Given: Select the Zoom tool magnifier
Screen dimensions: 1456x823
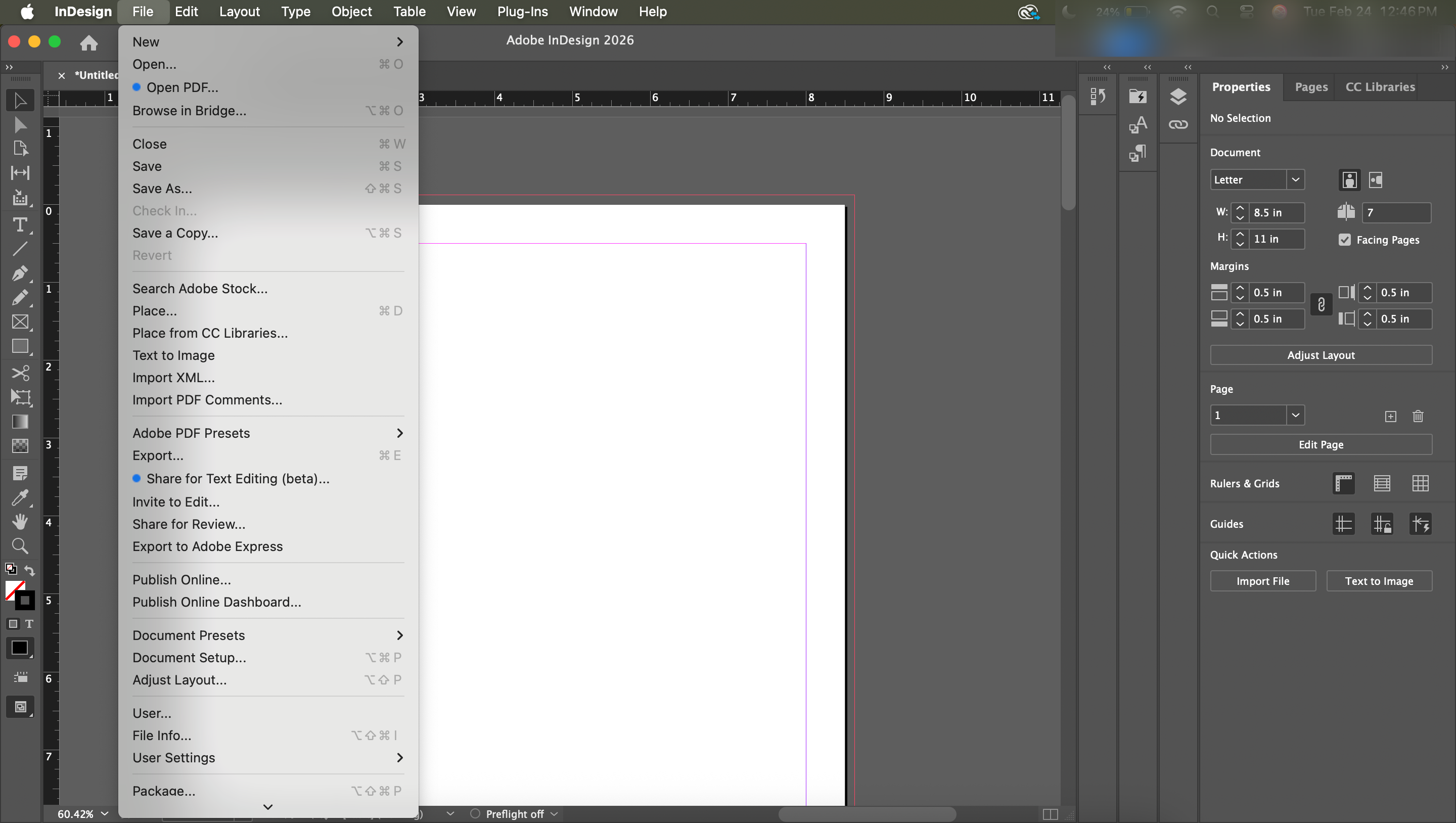Looking at the screenshot, I should [x=20, y=545].
